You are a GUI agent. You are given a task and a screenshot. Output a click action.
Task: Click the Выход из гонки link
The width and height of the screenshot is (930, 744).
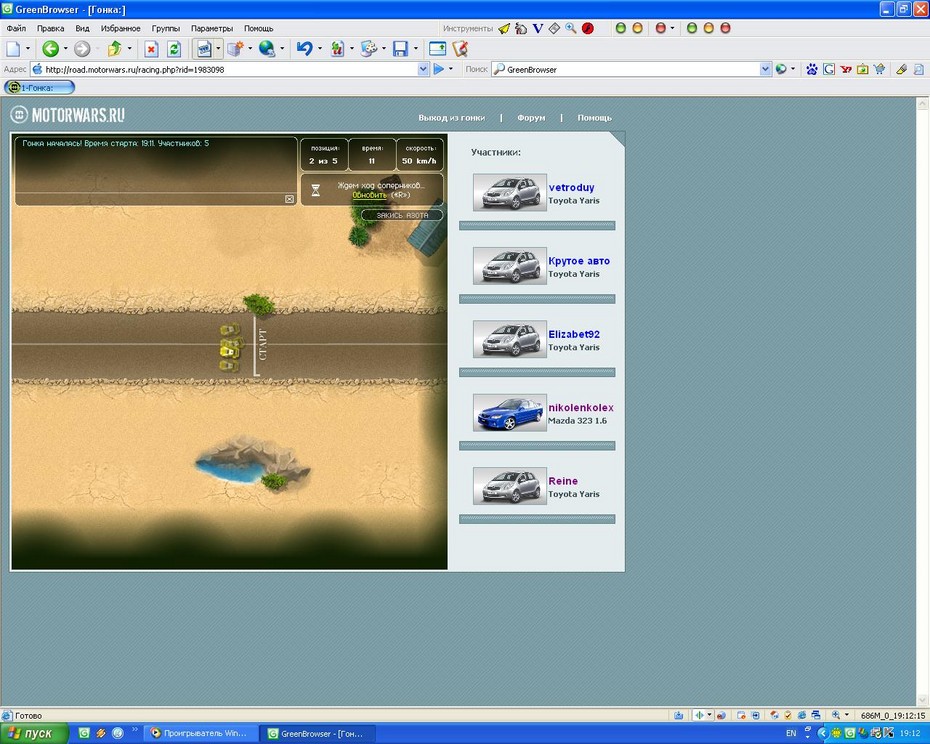tap(451, 118)
